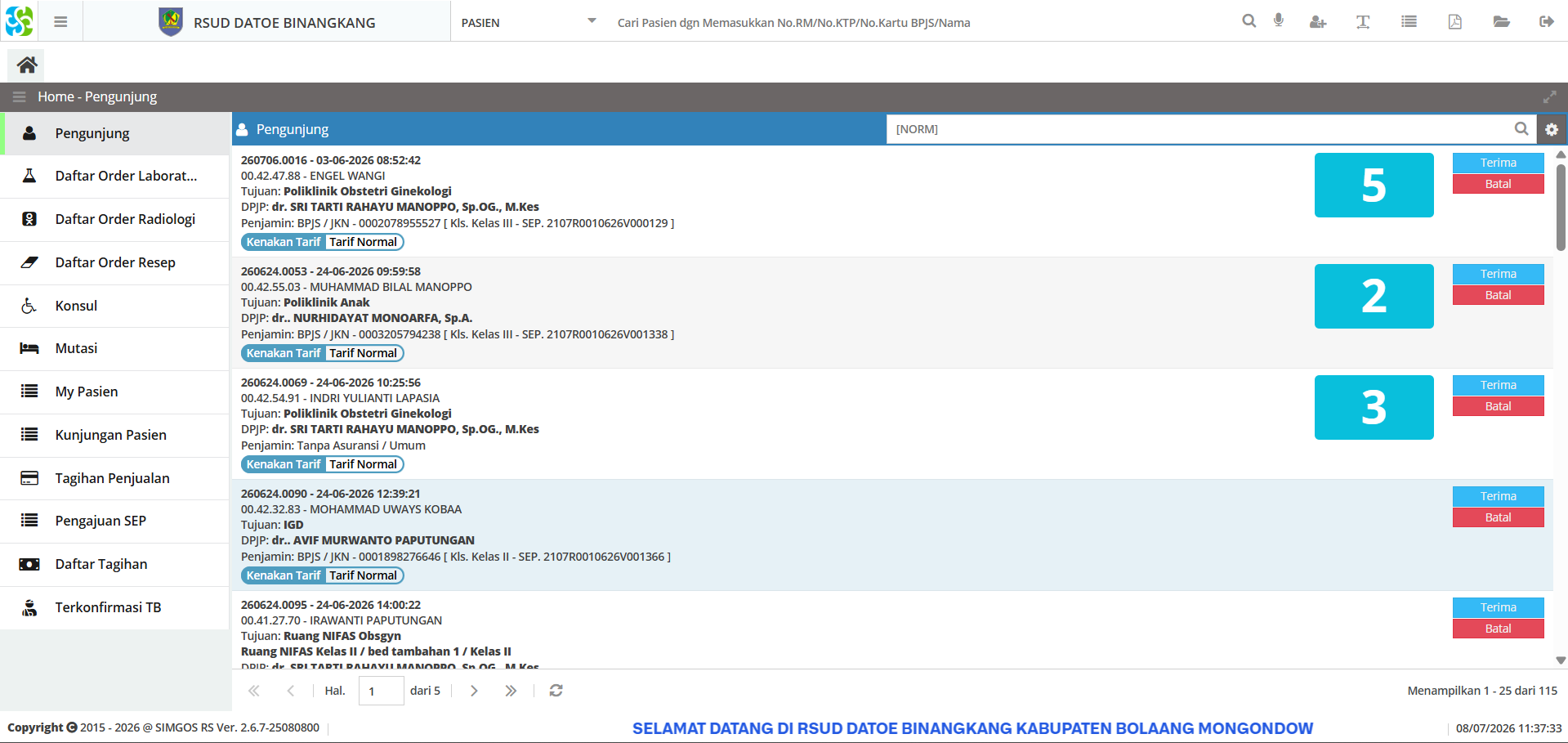Screen dimensions: 1568x743
Task: Open the logout icon at top right
Action: click(x=1546, y=22)
